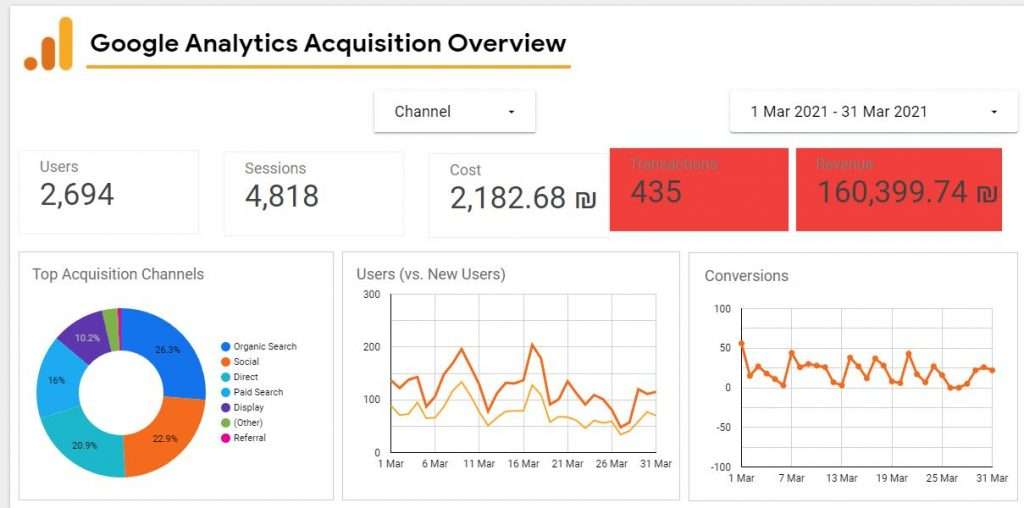Click the Referral legend label
The height and width of the screenshot is (508, 1024).
249,438
